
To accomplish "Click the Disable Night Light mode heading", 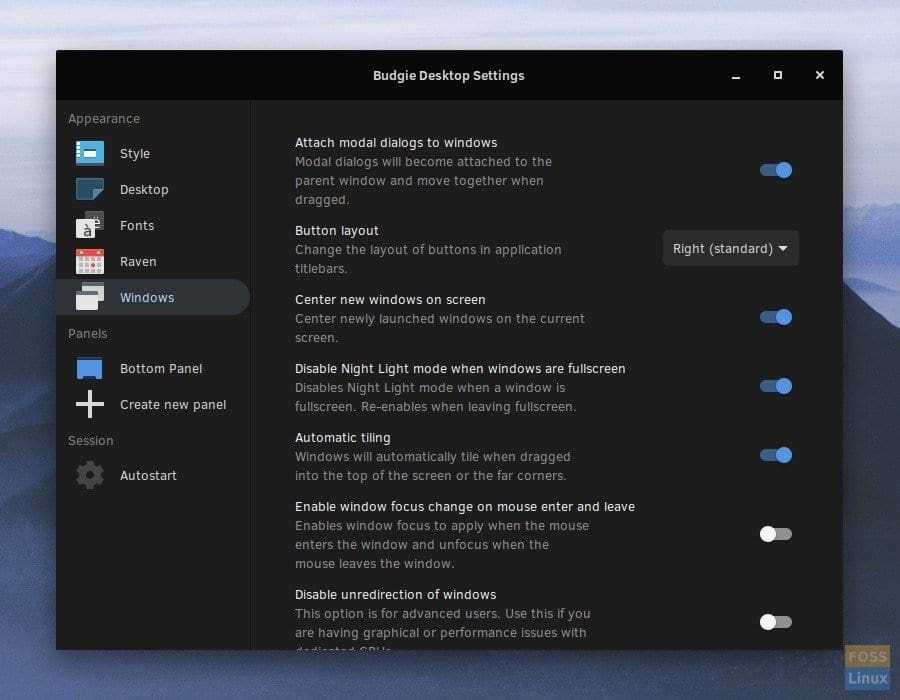I will tap(460, 368).
